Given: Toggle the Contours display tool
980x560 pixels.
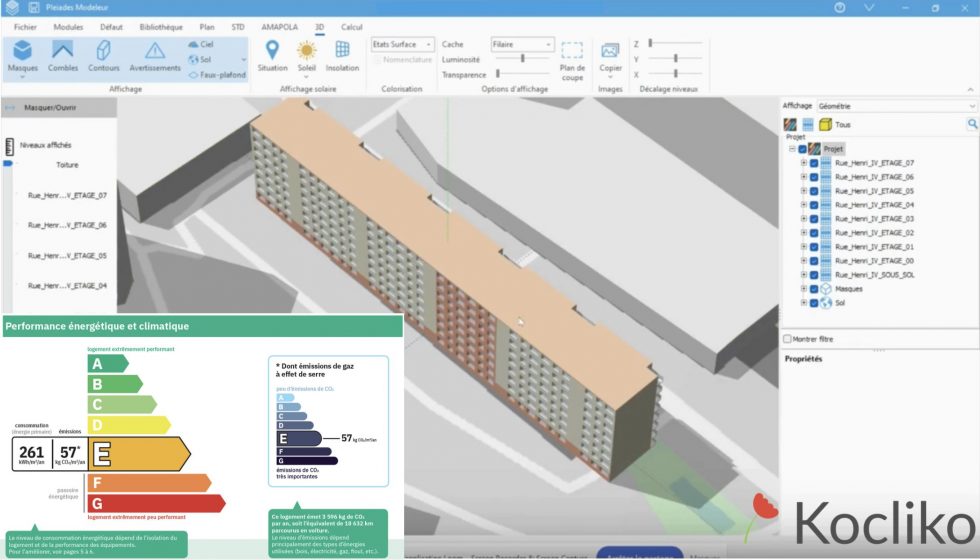Looking at the screenshot, I should tap(104, 55).
